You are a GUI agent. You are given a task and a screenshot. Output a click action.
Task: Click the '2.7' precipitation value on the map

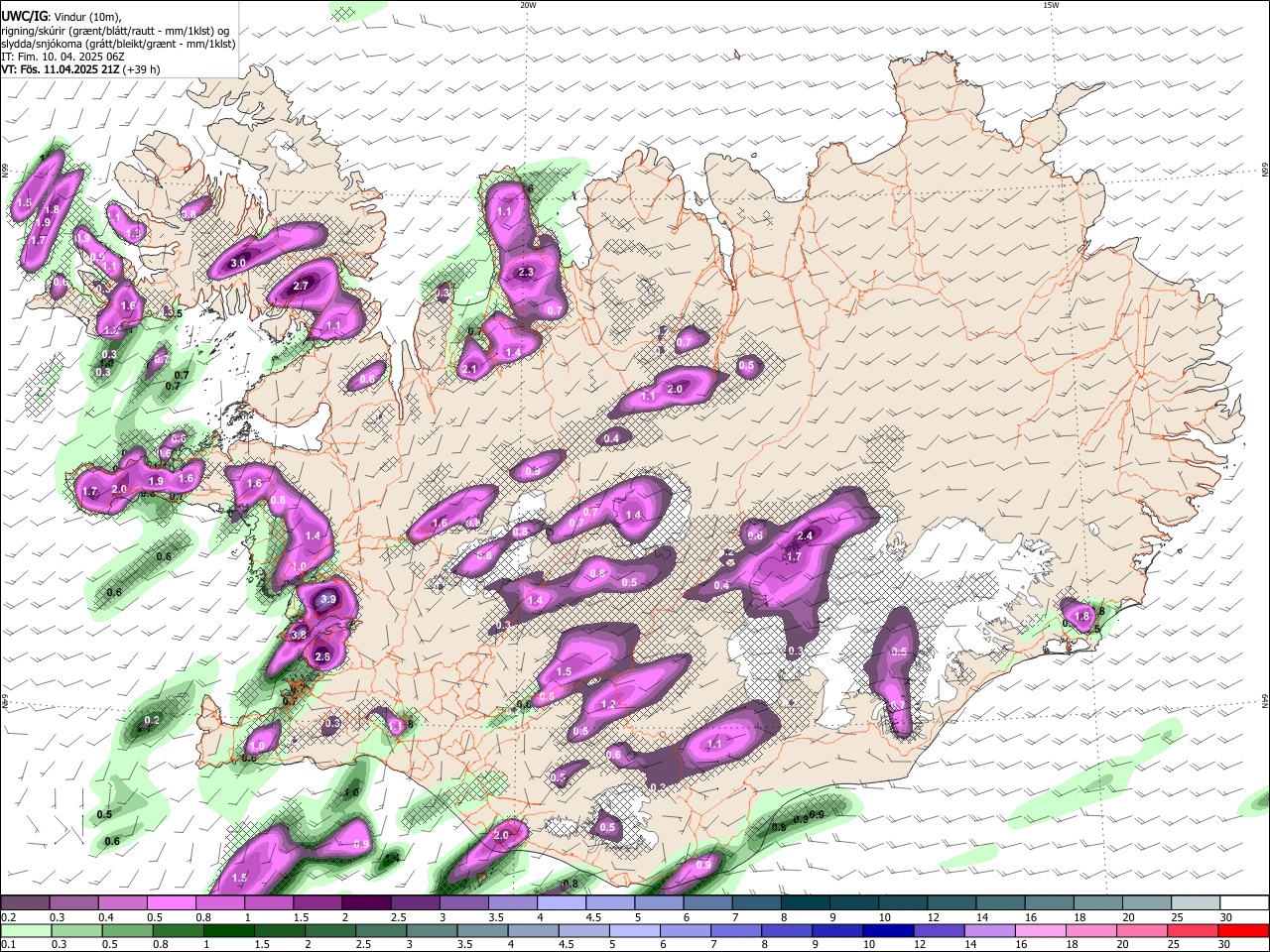(x=303, y=287)
